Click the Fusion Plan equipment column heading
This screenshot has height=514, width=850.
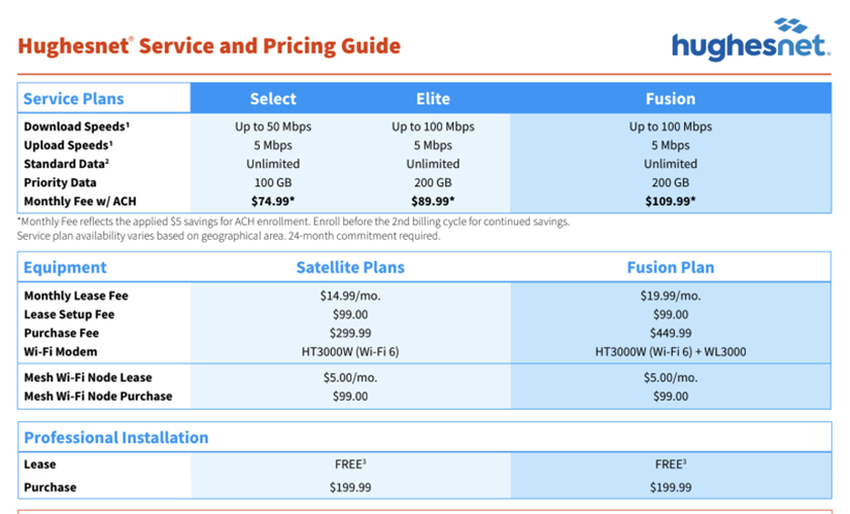point(670,267)
